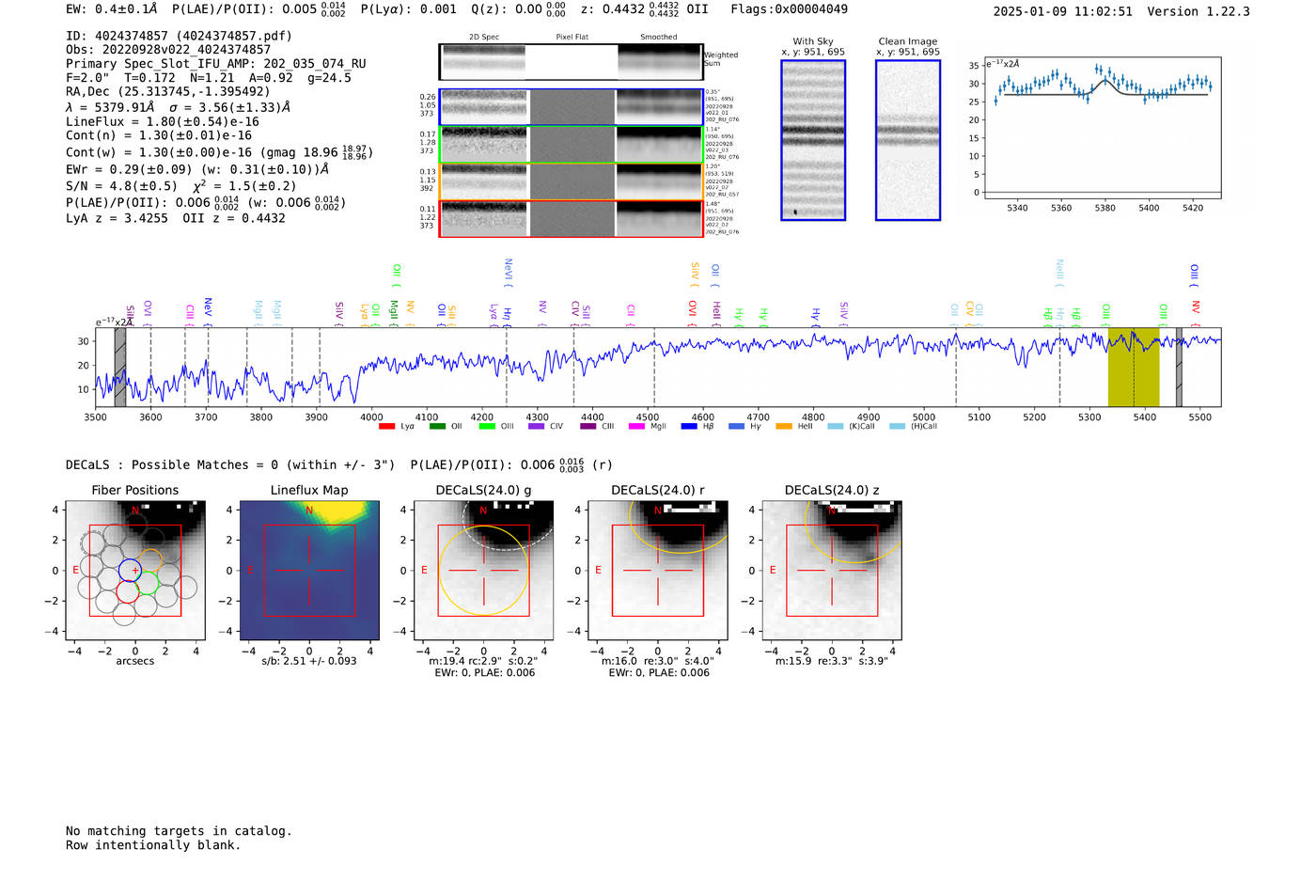Open the Clean Image thumbnail
Screen dimensions: 1316x896
(x=908, y=140)
